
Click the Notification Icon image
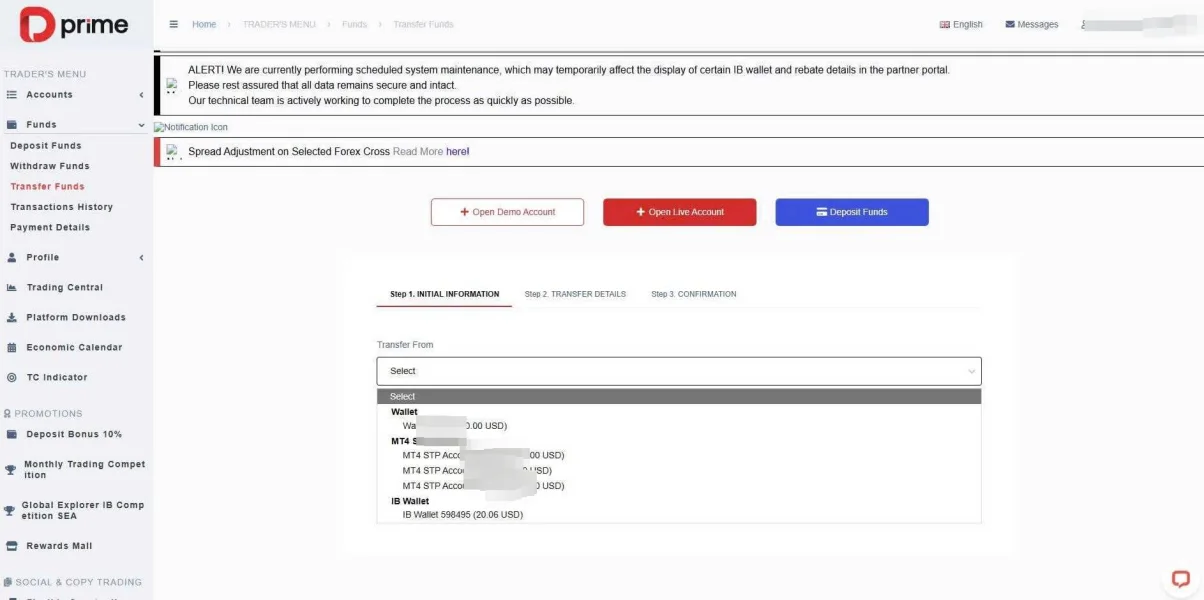coord(191,127)
